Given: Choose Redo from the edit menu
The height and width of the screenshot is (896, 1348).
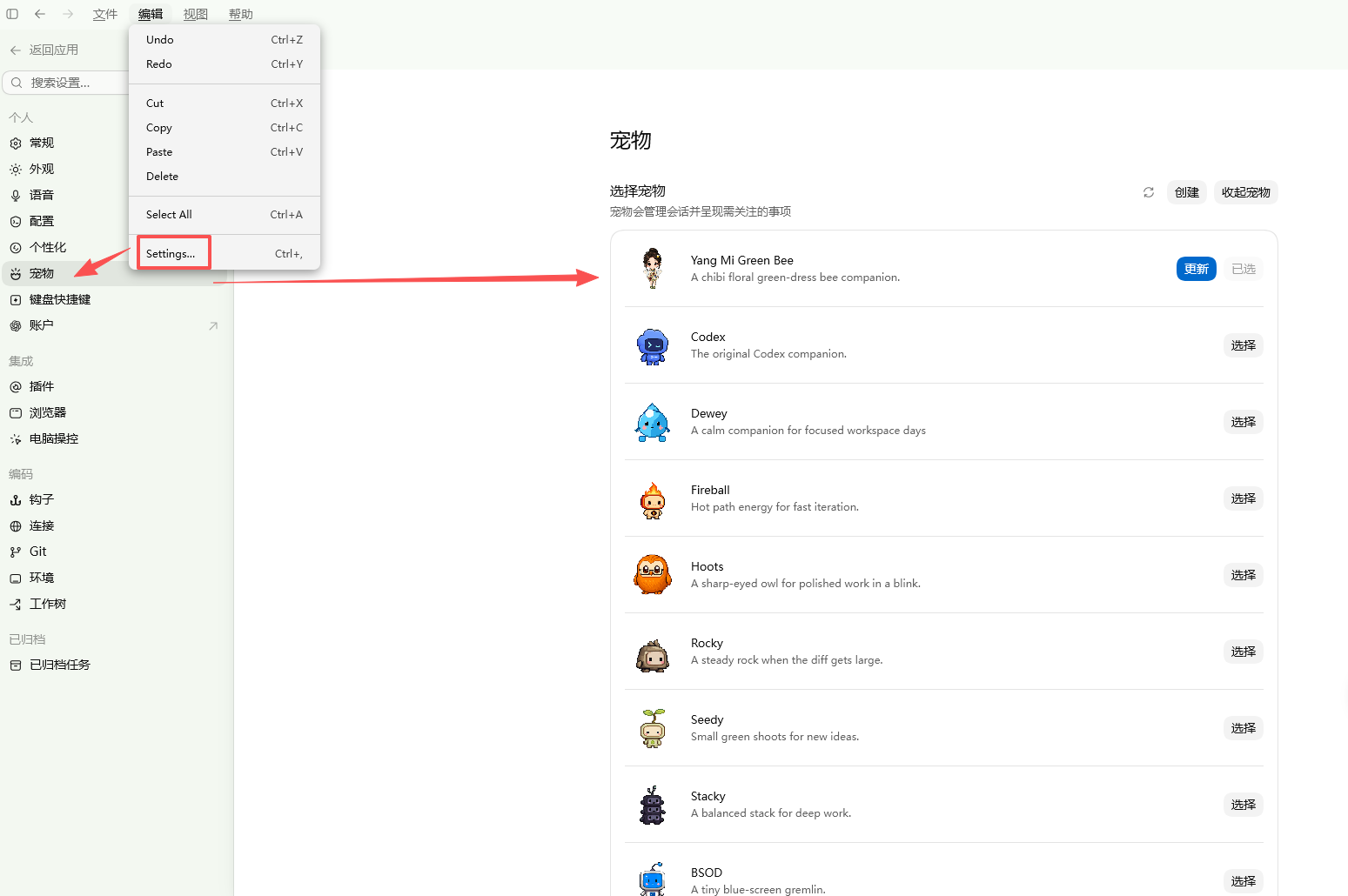Looking at the screenshot, I should pos(225,64).
